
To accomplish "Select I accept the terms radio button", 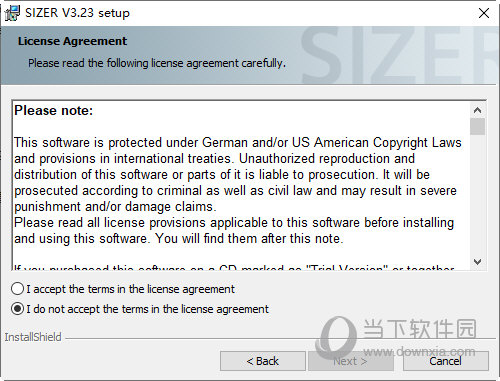I will click(17, 289).
